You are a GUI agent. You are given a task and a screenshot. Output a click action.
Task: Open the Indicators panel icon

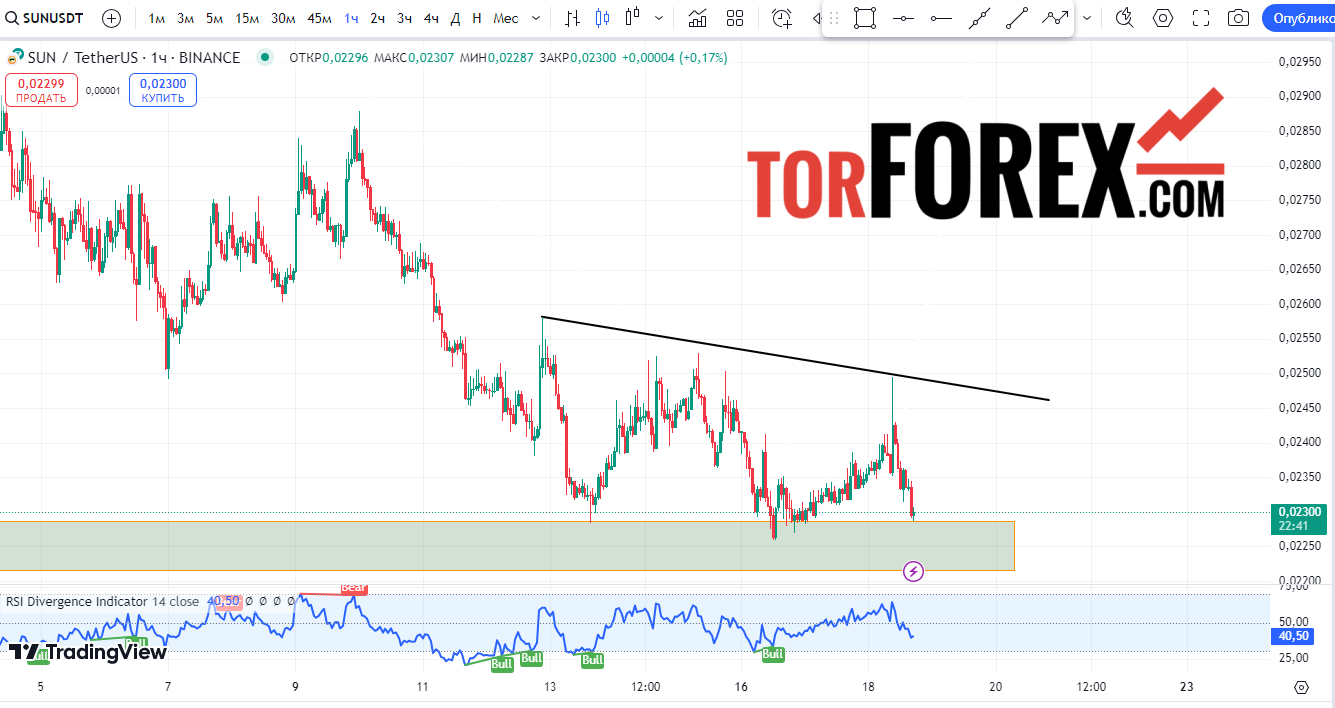pyautogui.click(x=698, y=18)
